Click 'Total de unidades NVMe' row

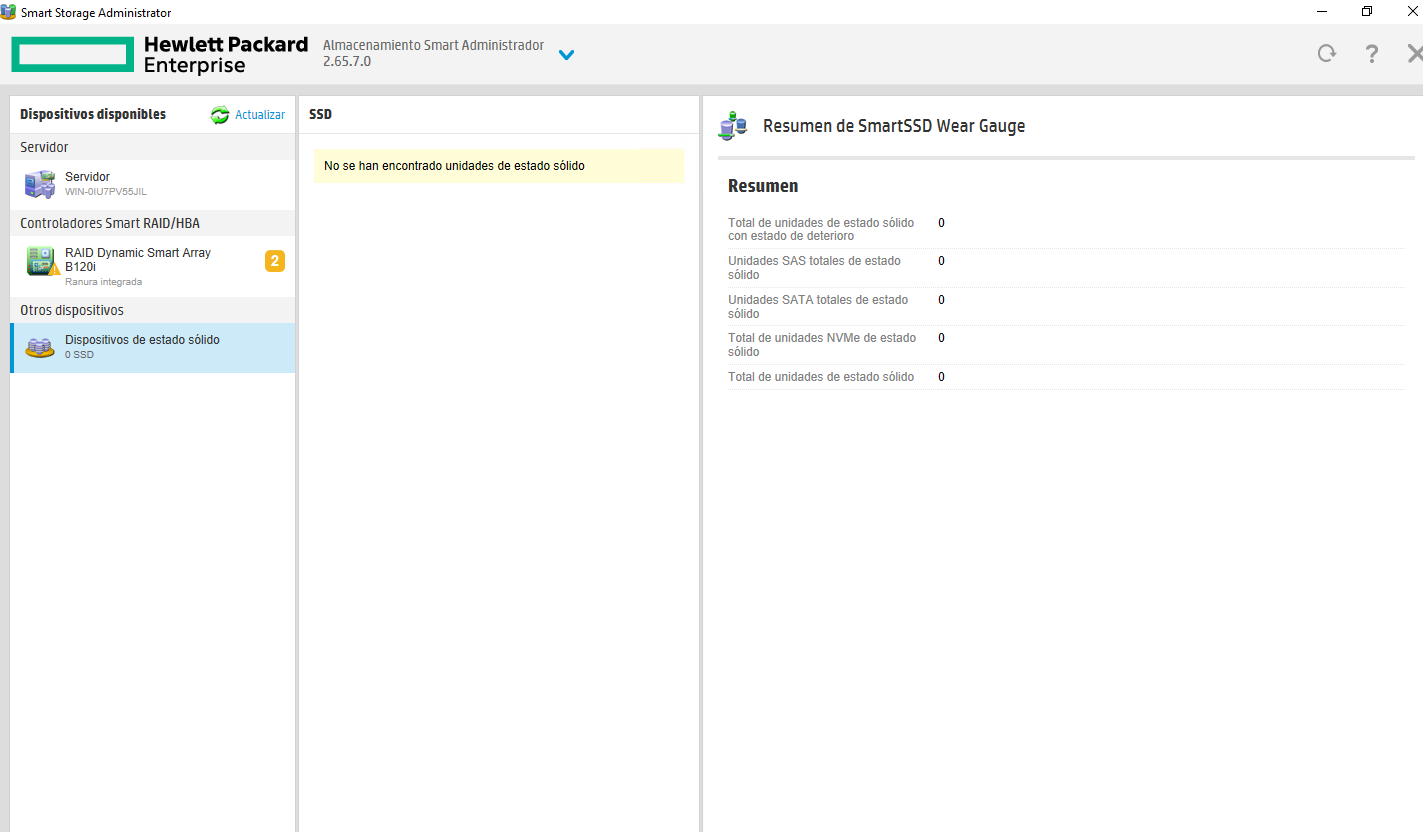[x=1066, y=345]
